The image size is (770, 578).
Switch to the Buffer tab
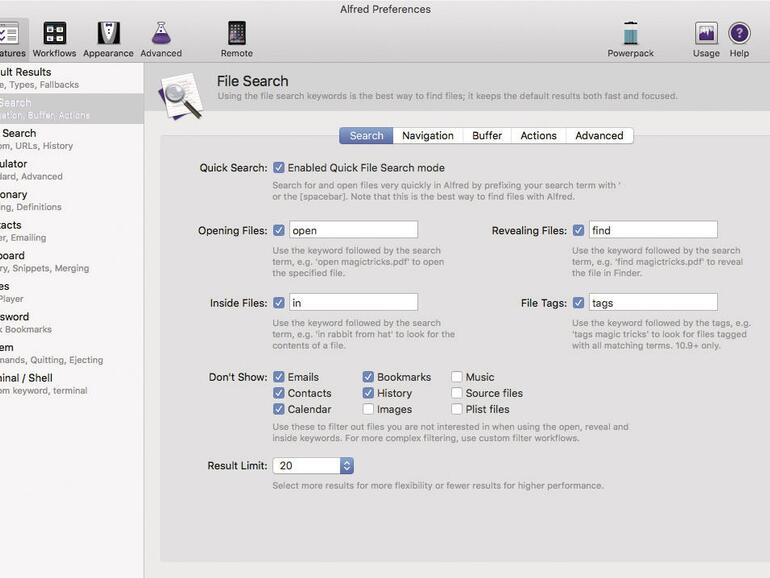point(487,136)
